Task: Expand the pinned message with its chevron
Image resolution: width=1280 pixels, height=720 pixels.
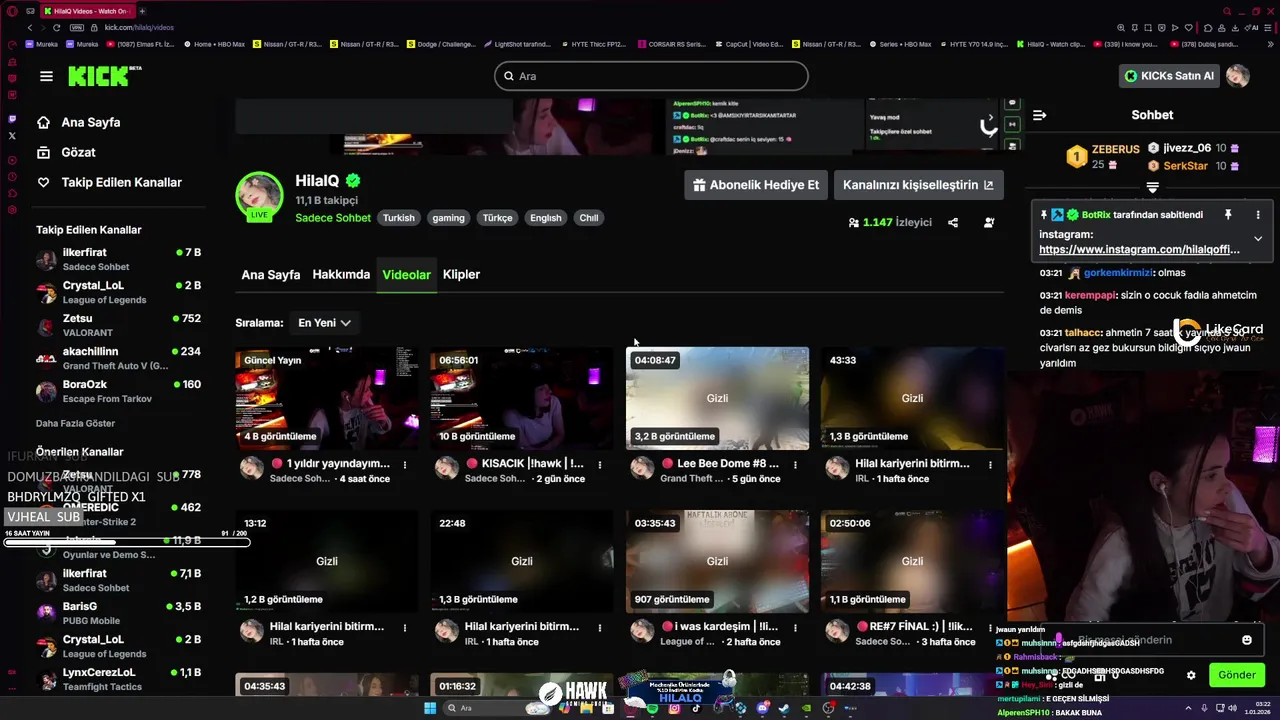Action: coord(1258,239)
